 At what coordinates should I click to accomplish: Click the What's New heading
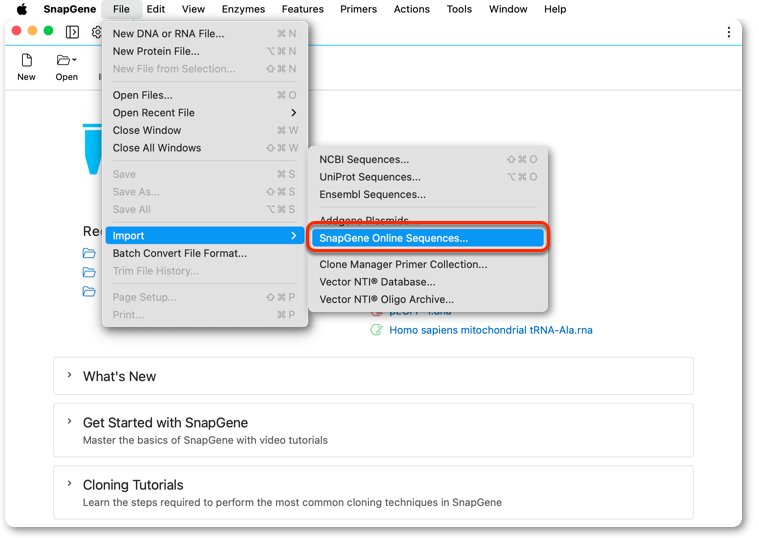point(120,376)
